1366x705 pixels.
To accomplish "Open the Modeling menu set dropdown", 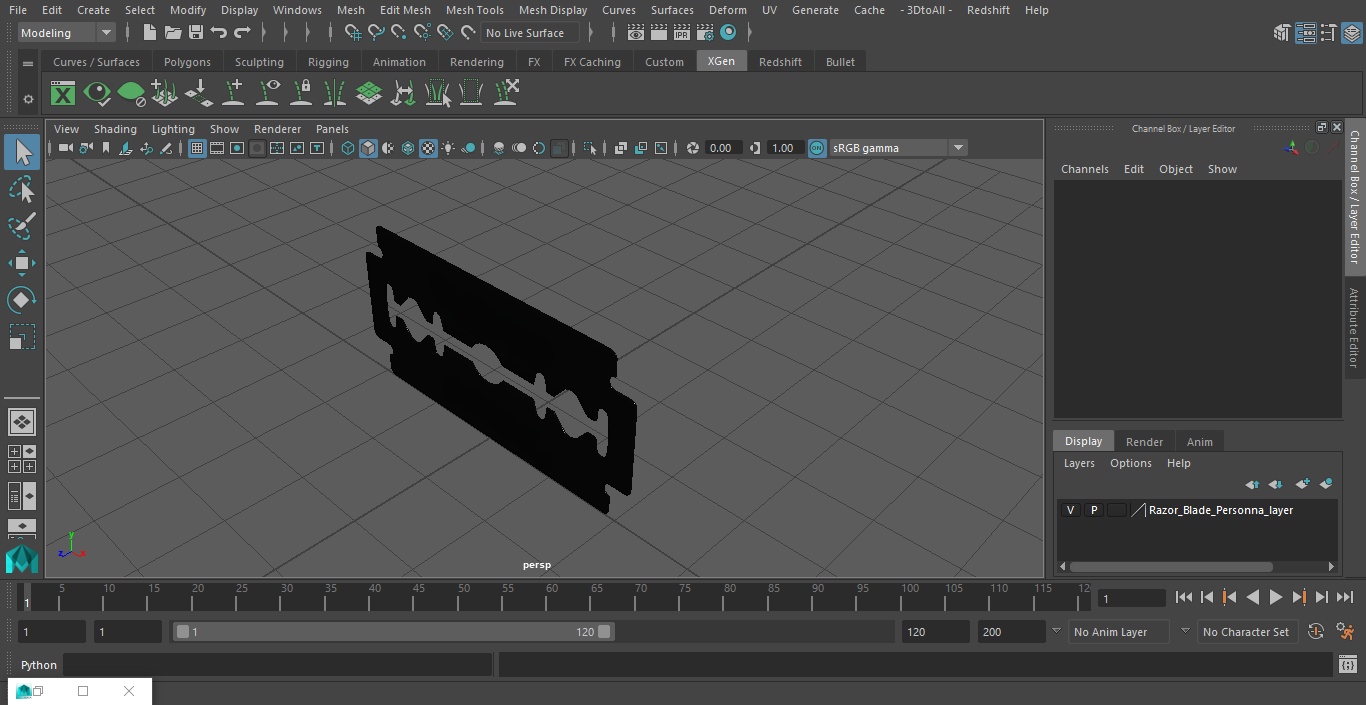I will tap(66, 33).
